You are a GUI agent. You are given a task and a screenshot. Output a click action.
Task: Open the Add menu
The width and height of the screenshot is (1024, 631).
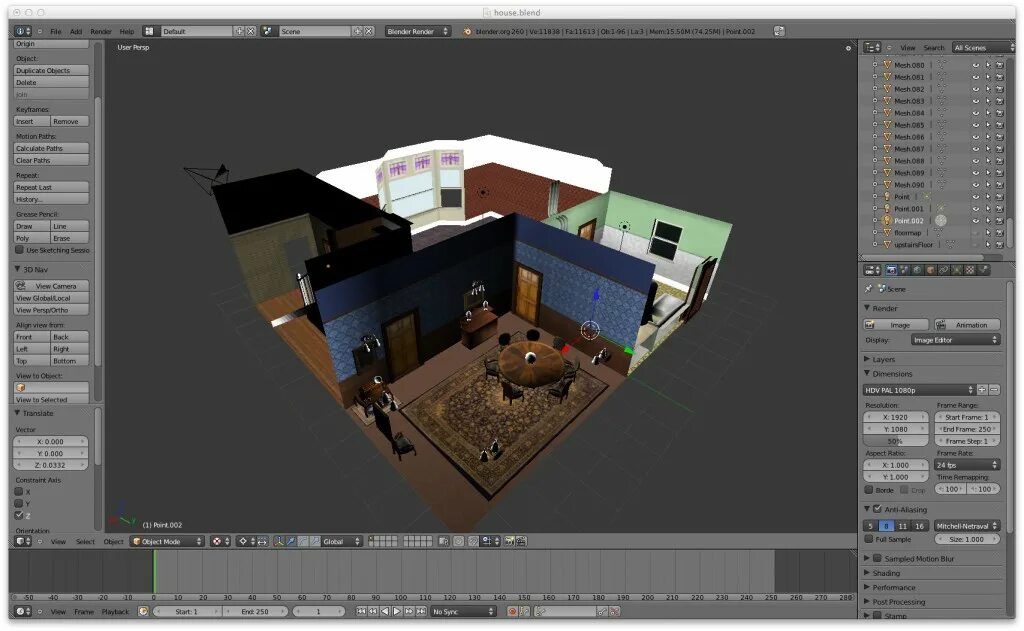(76, 31)
